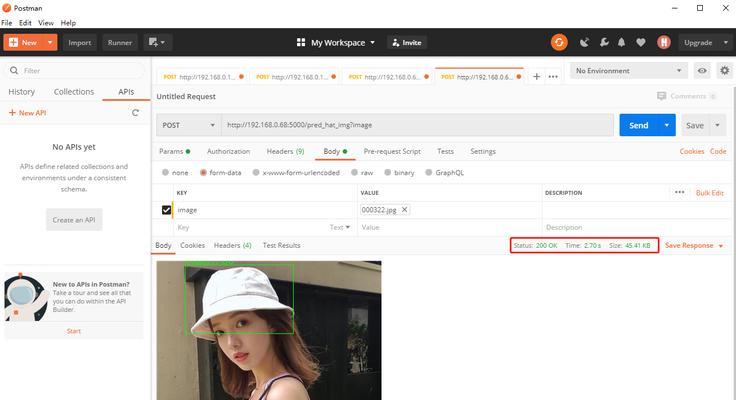Open the File menu
This screenshot has height=400, width=736.
(7, 23)
